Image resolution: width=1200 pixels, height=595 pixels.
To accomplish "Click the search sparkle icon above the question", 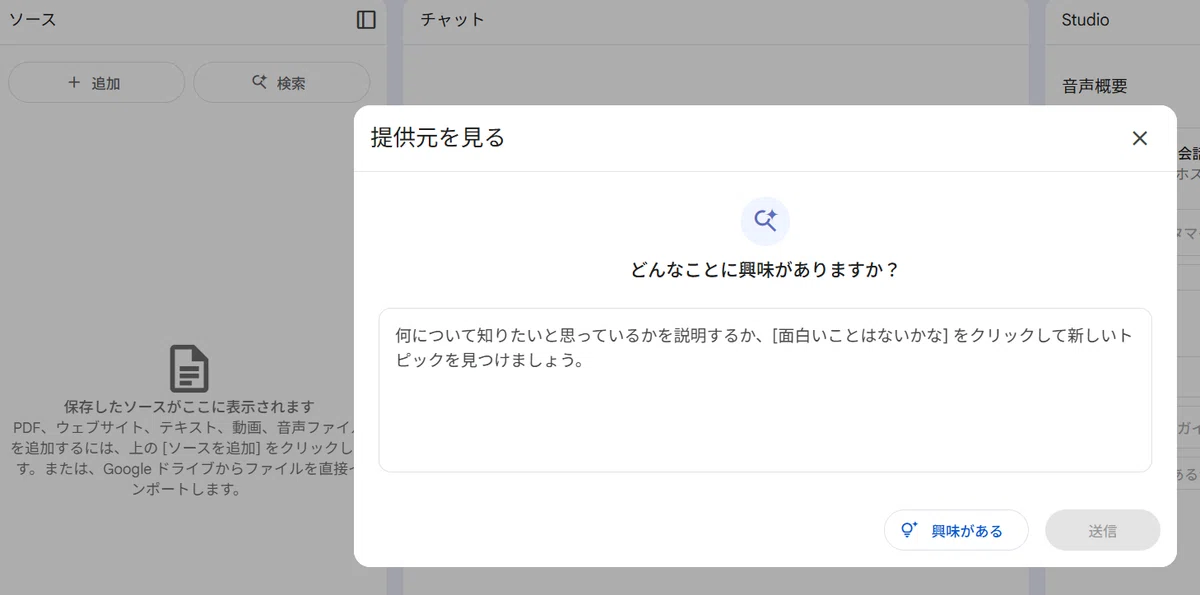I will 765,221.
